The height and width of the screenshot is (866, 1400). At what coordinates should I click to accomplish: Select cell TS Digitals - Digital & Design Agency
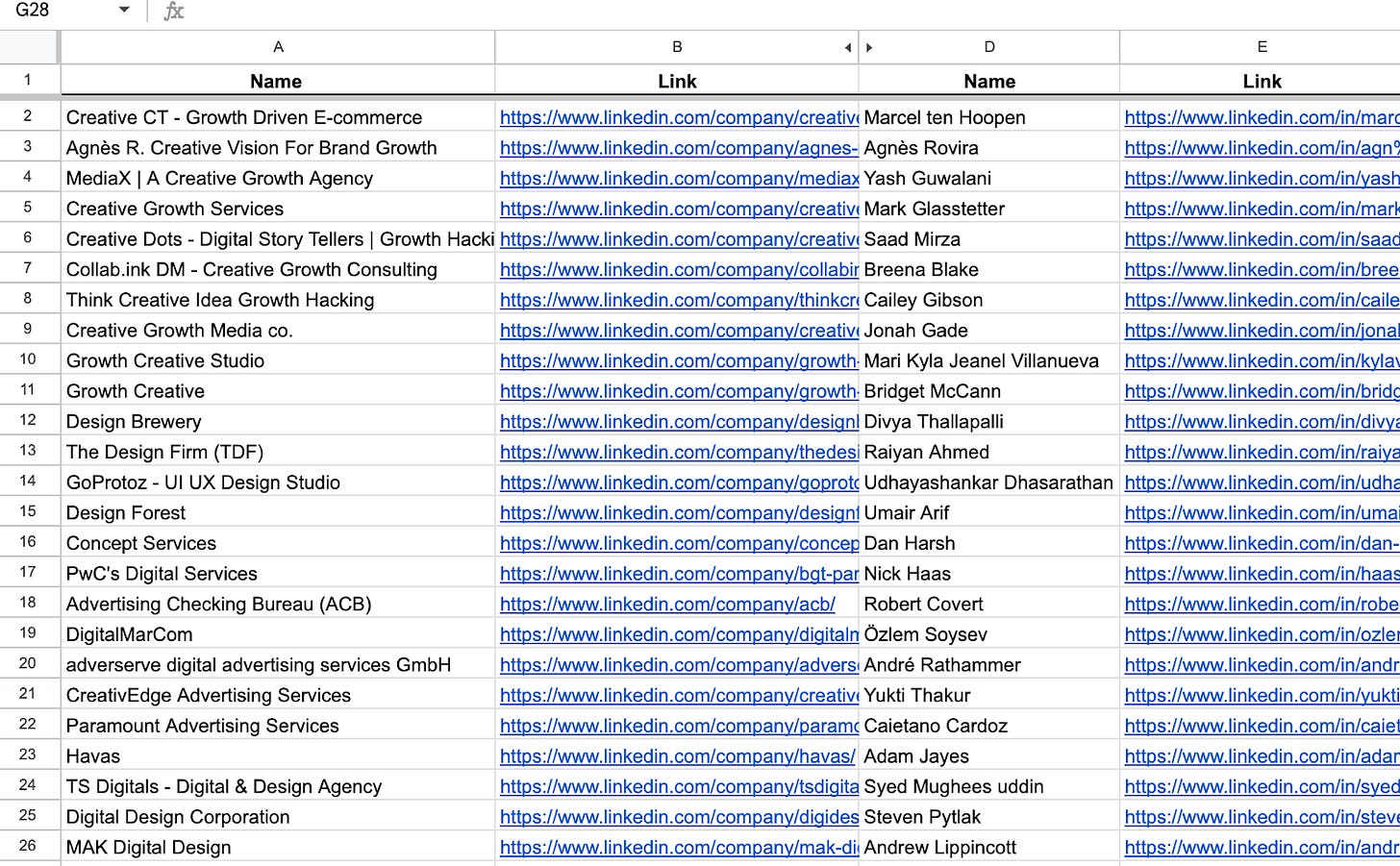(x=278, y=786)
